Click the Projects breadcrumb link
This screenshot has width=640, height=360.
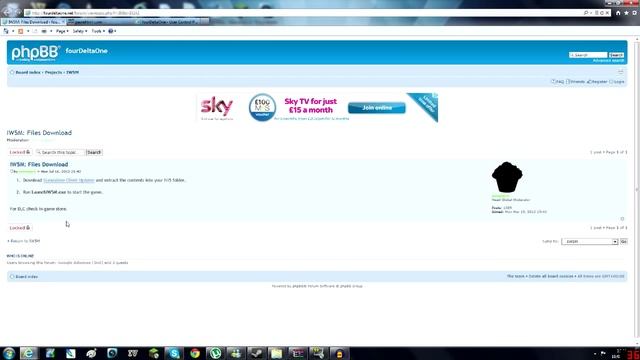point(53,72)
